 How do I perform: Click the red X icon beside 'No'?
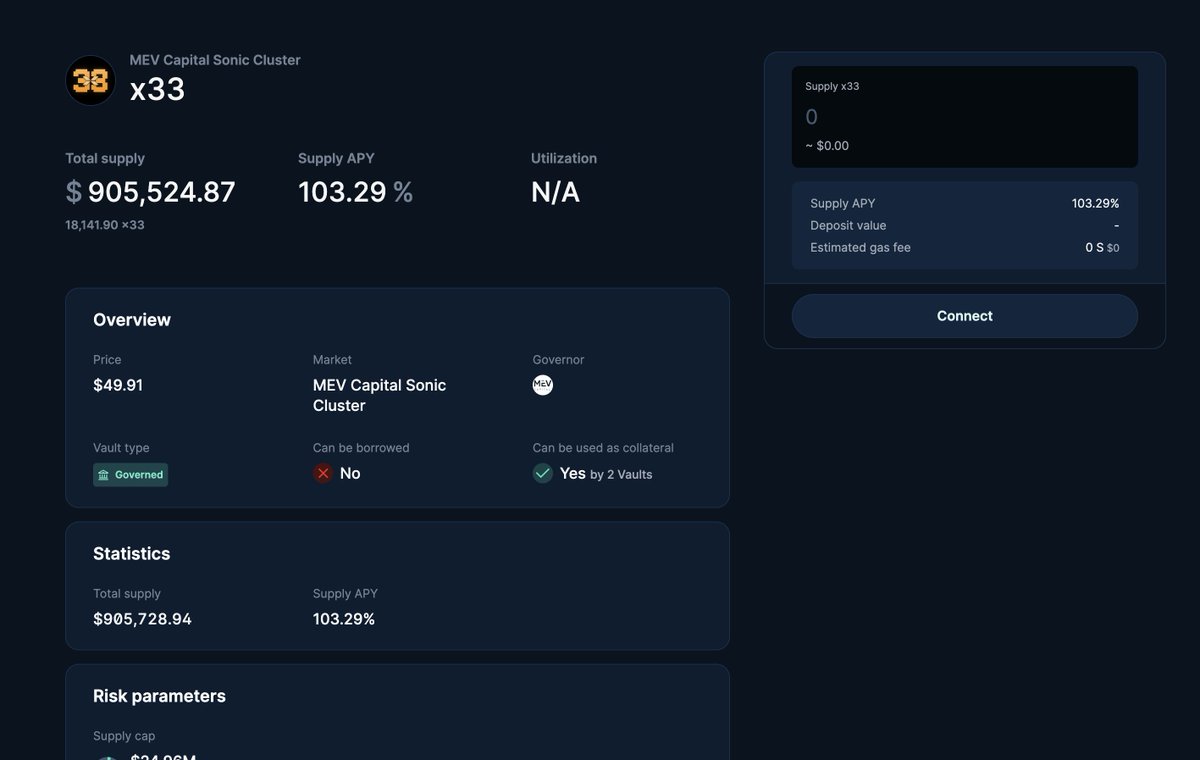click(x=322, y=473)
